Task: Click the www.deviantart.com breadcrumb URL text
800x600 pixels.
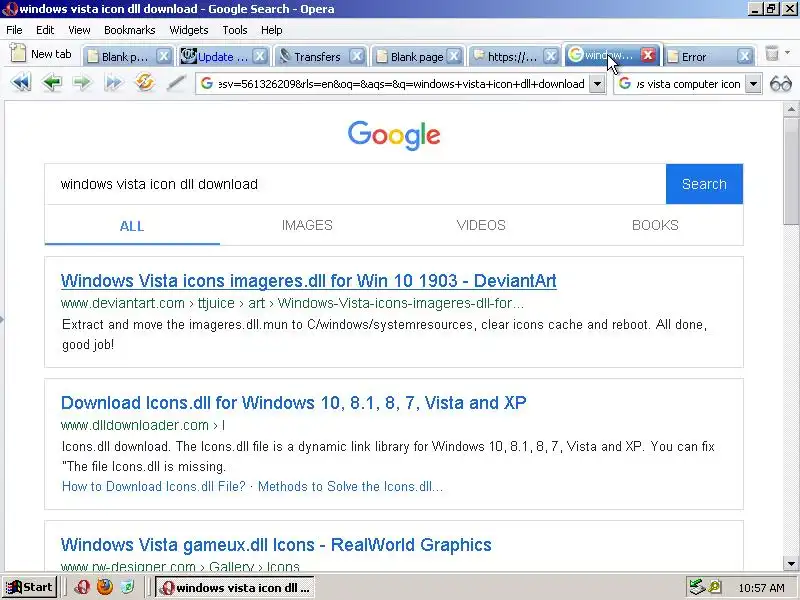Action: pos(292,303)
